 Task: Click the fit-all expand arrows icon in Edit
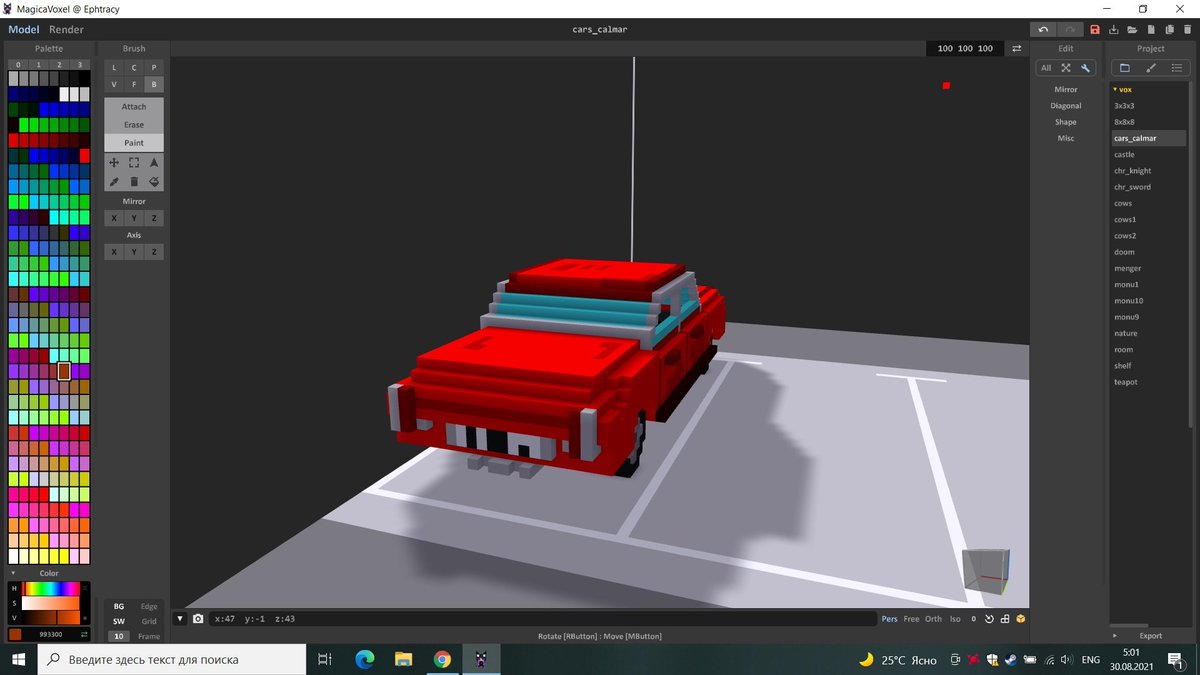(1066, 68)
